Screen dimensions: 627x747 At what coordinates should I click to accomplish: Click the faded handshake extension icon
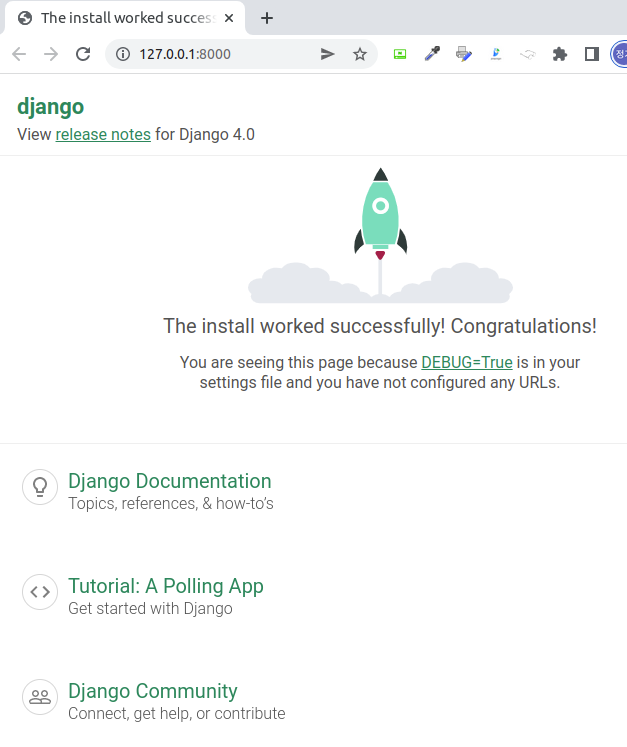[528, 55]
